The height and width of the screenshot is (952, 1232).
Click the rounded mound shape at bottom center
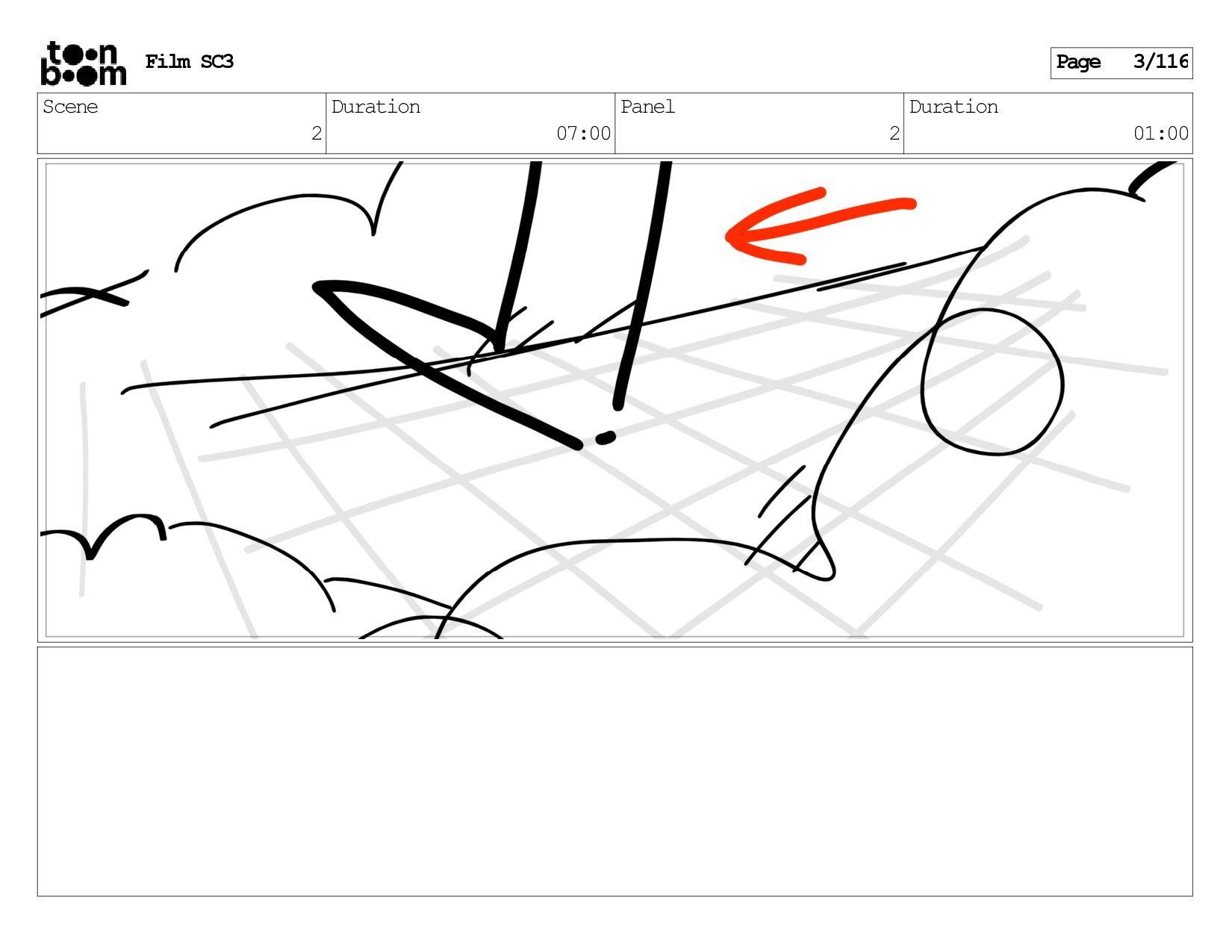635,586
